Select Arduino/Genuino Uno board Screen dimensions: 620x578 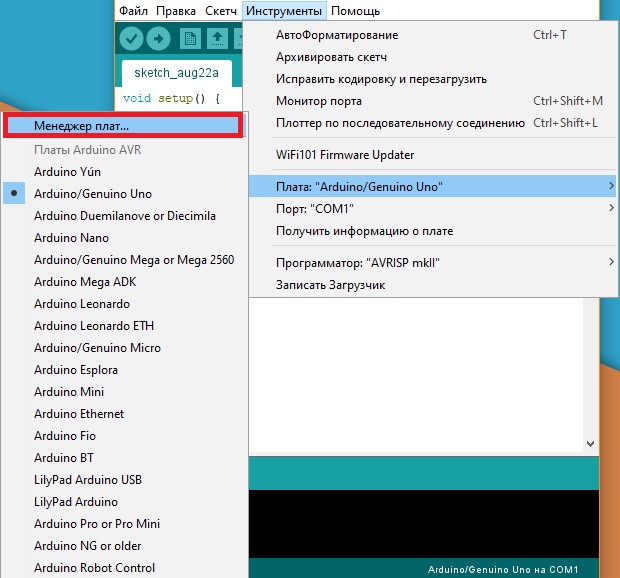click(124, 194)
